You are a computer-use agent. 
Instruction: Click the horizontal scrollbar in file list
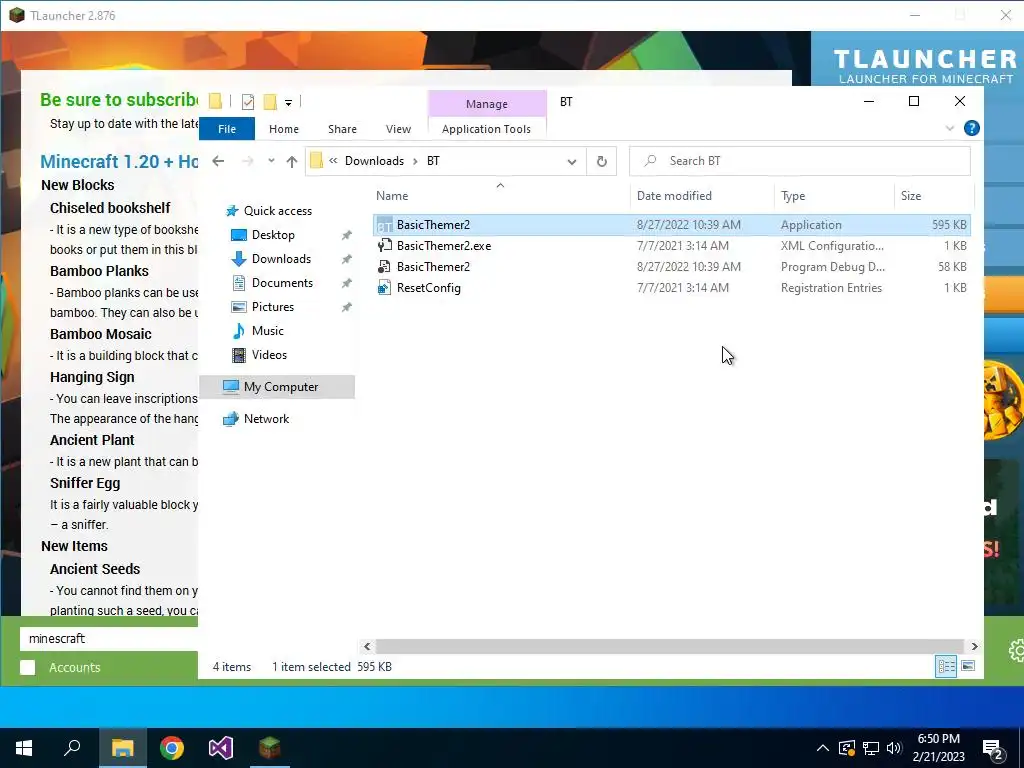(669, 646)
